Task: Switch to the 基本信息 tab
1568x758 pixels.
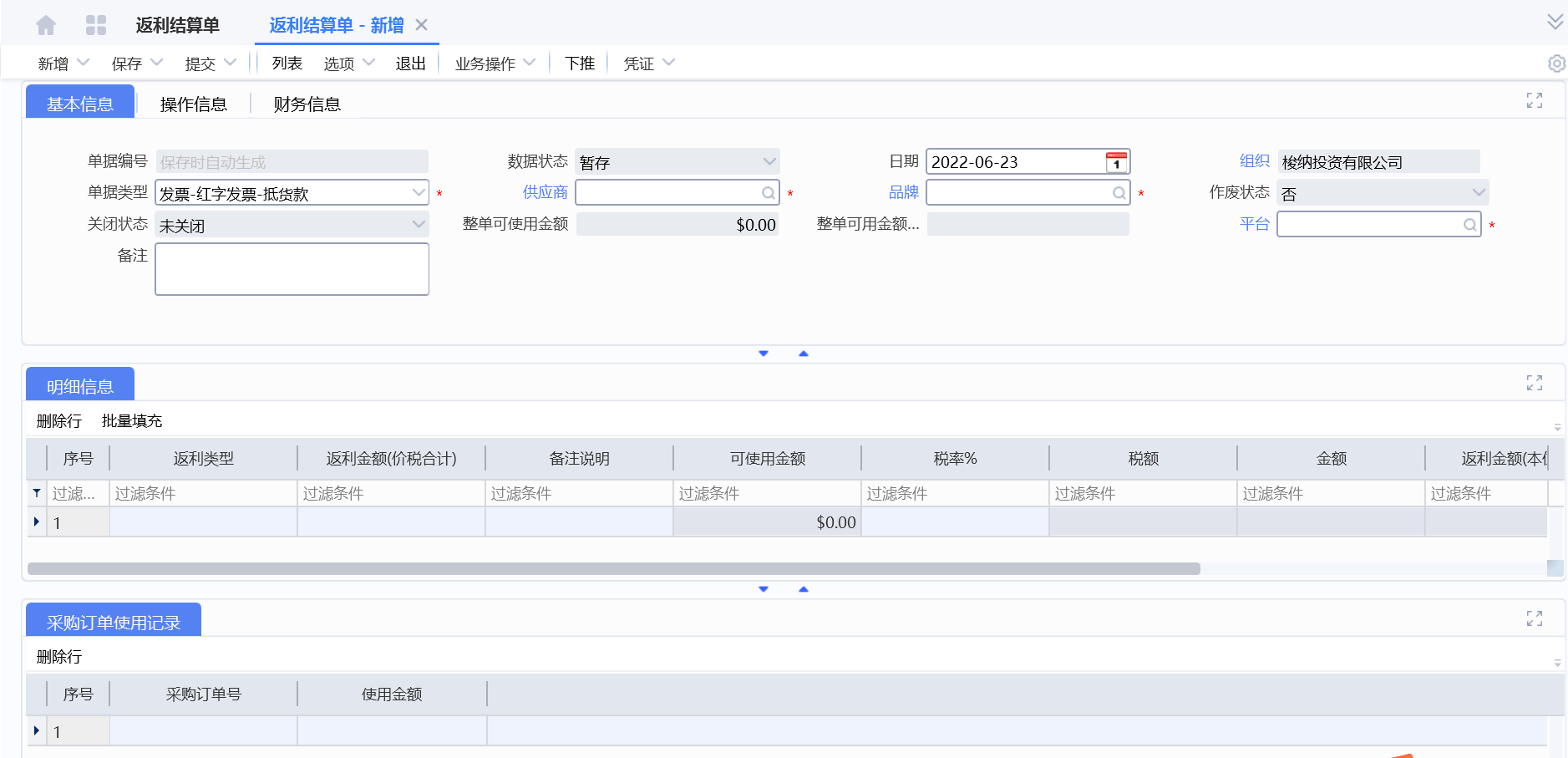Action: 80,103
